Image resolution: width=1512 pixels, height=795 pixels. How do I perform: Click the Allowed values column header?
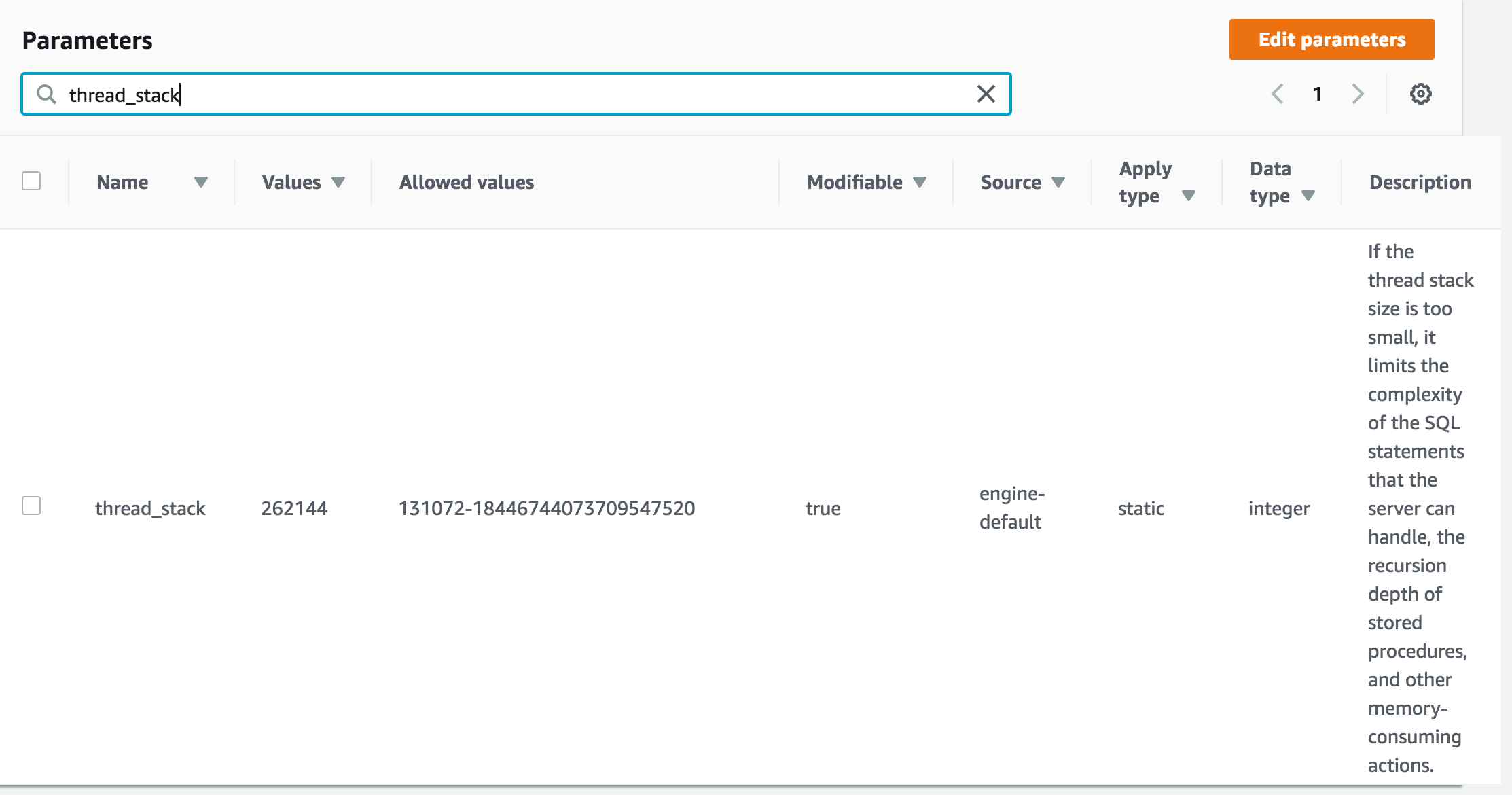point(467,182)
